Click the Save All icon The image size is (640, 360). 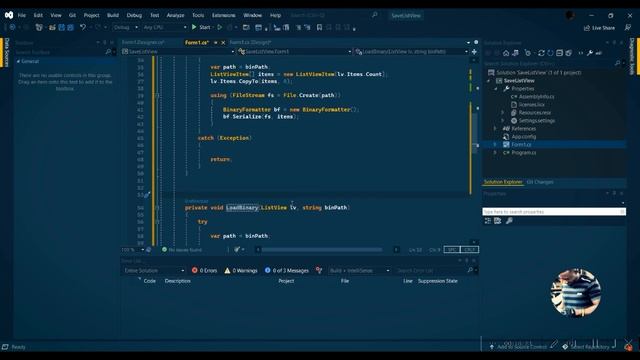click(70, 27)
